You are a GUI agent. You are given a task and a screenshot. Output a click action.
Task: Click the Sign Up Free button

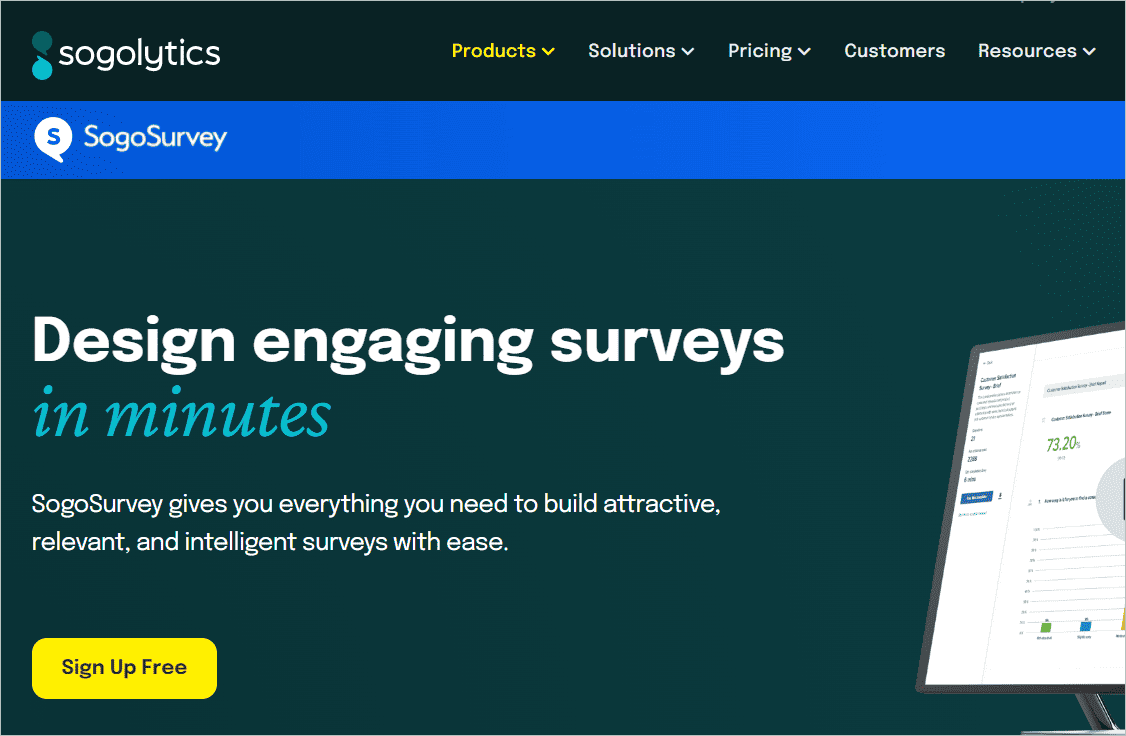123,667
